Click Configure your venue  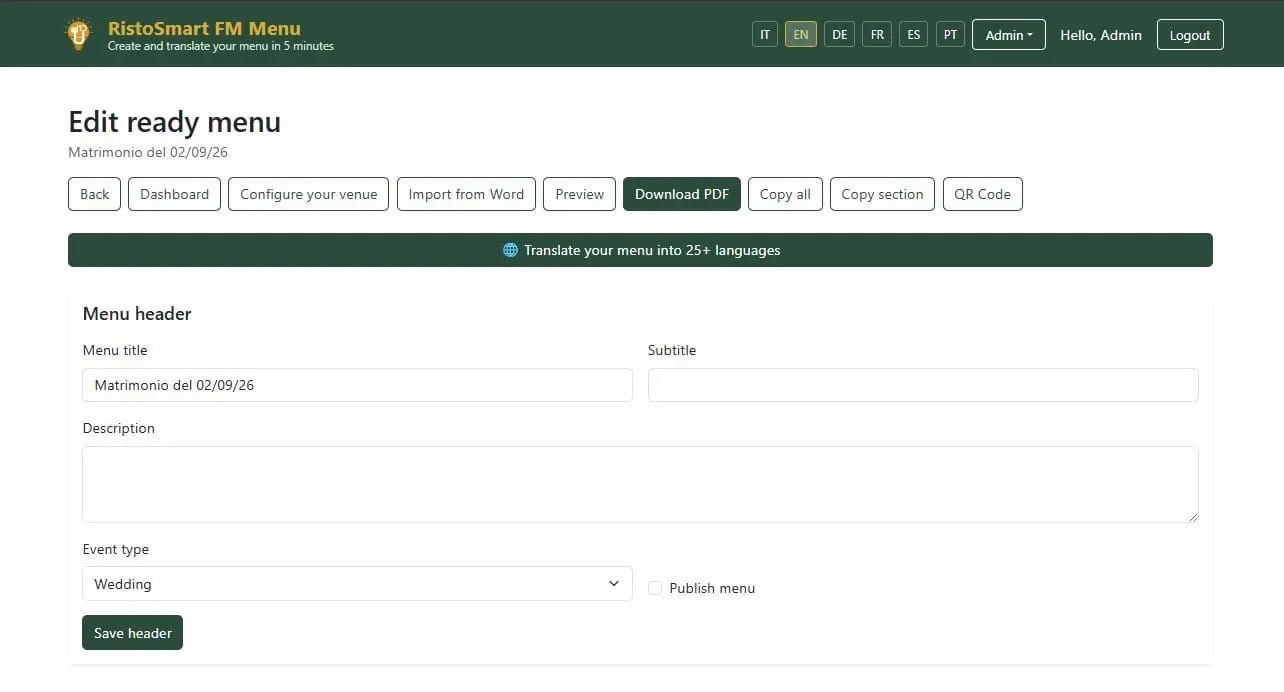tap(309, 194)
